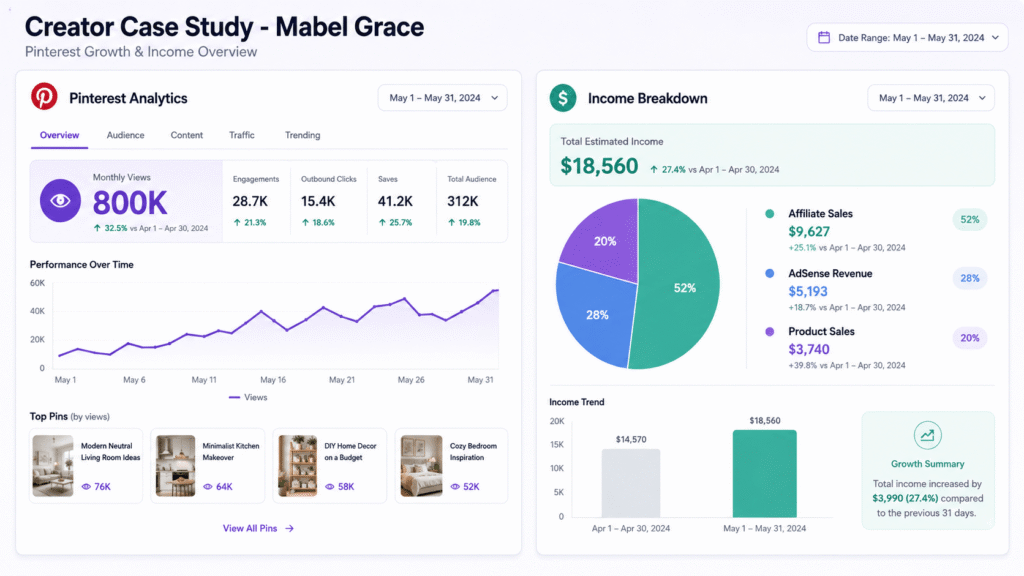Viewport: 1024px width, 576px height.
Task: Click the green Affiliate Sales legend dot
Action: click(769, 214)
